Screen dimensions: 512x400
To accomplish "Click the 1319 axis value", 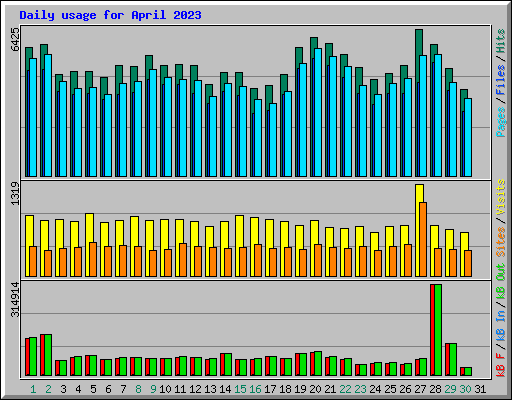I will tap(15, 193).
